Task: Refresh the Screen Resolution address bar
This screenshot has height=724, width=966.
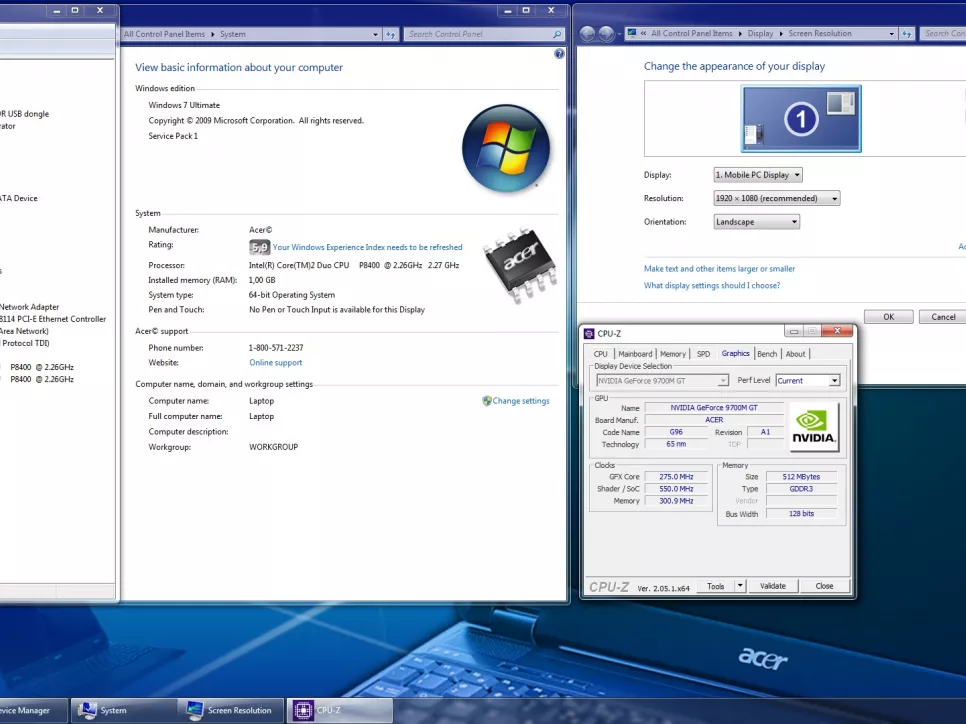Action: point(906,34)
